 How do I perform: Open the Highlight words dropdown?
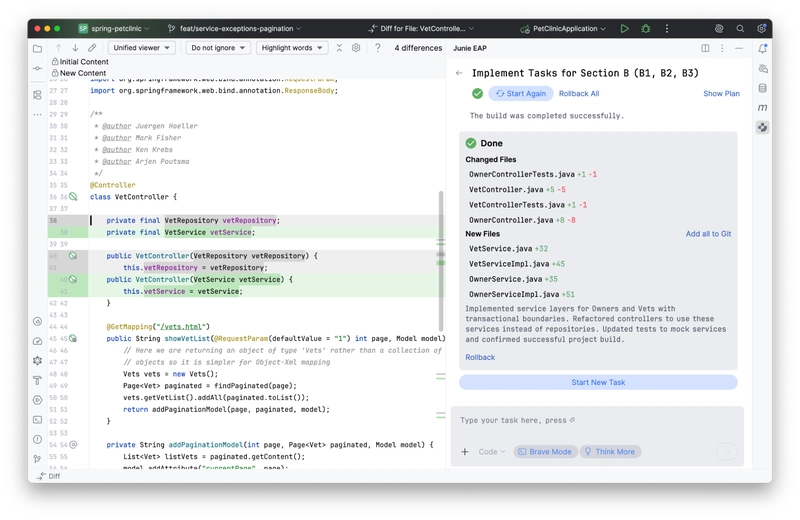point(291,47)
